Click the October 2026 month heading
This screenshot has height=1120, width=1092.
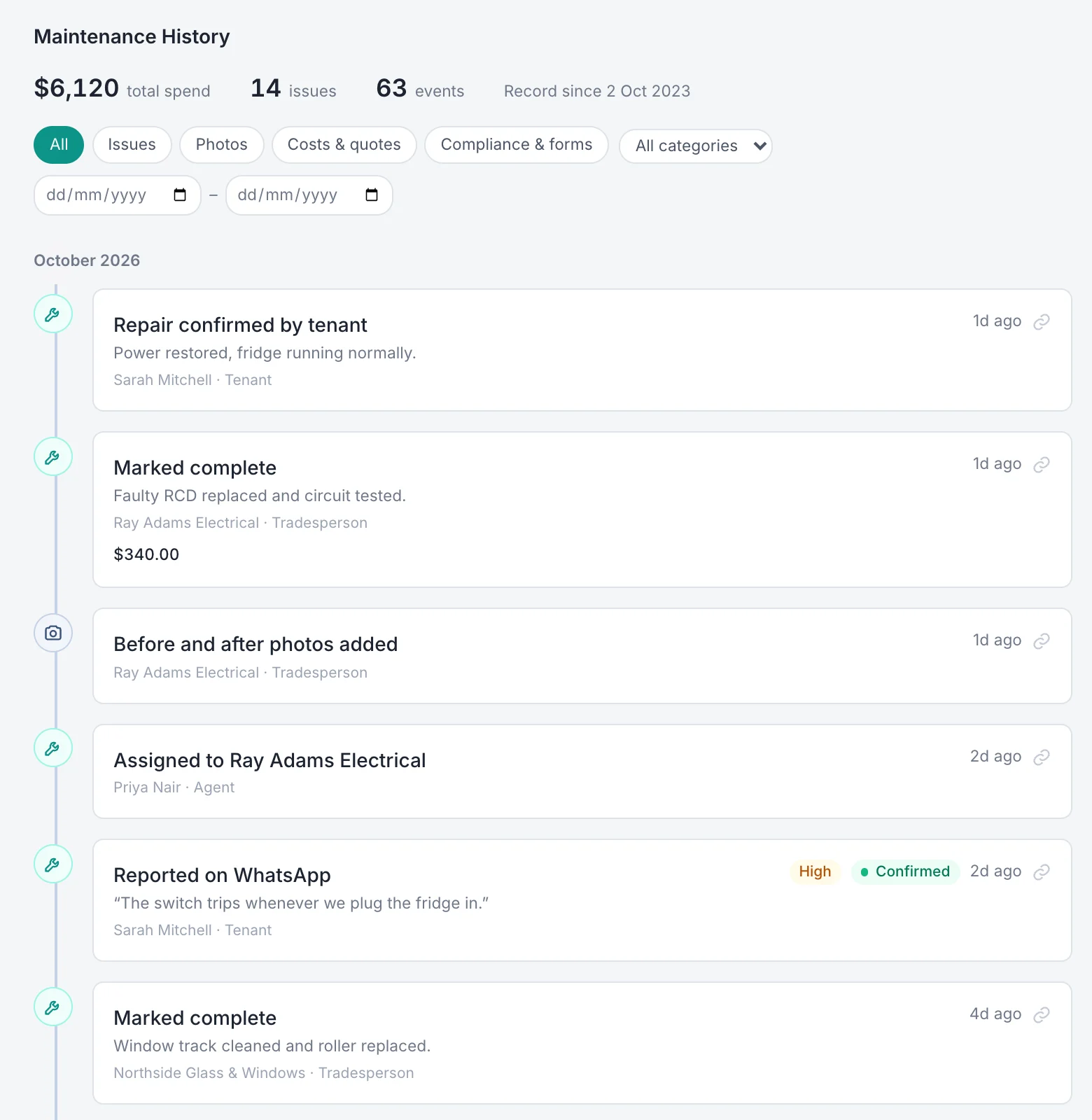[x=87, y=260]
